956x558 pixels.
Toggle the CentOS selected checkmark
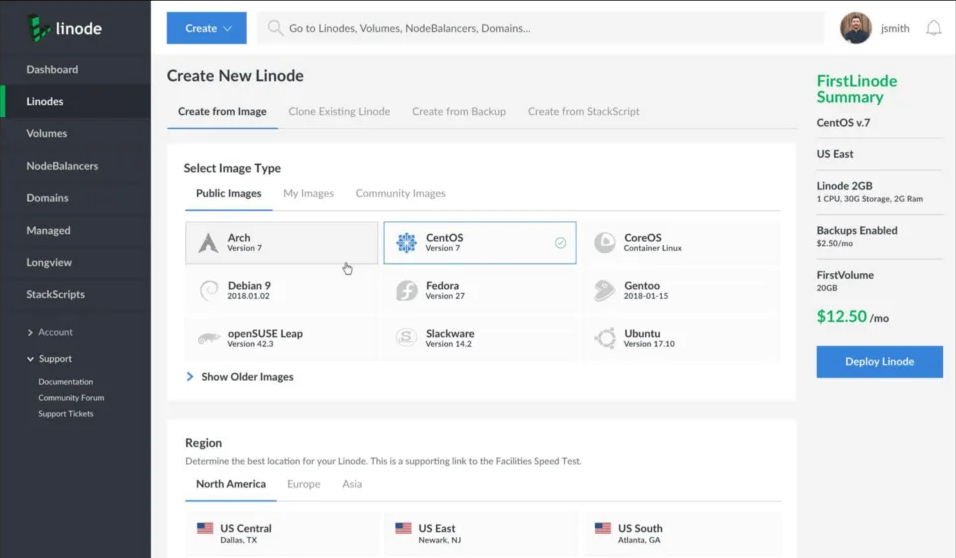tap(560, 243)
